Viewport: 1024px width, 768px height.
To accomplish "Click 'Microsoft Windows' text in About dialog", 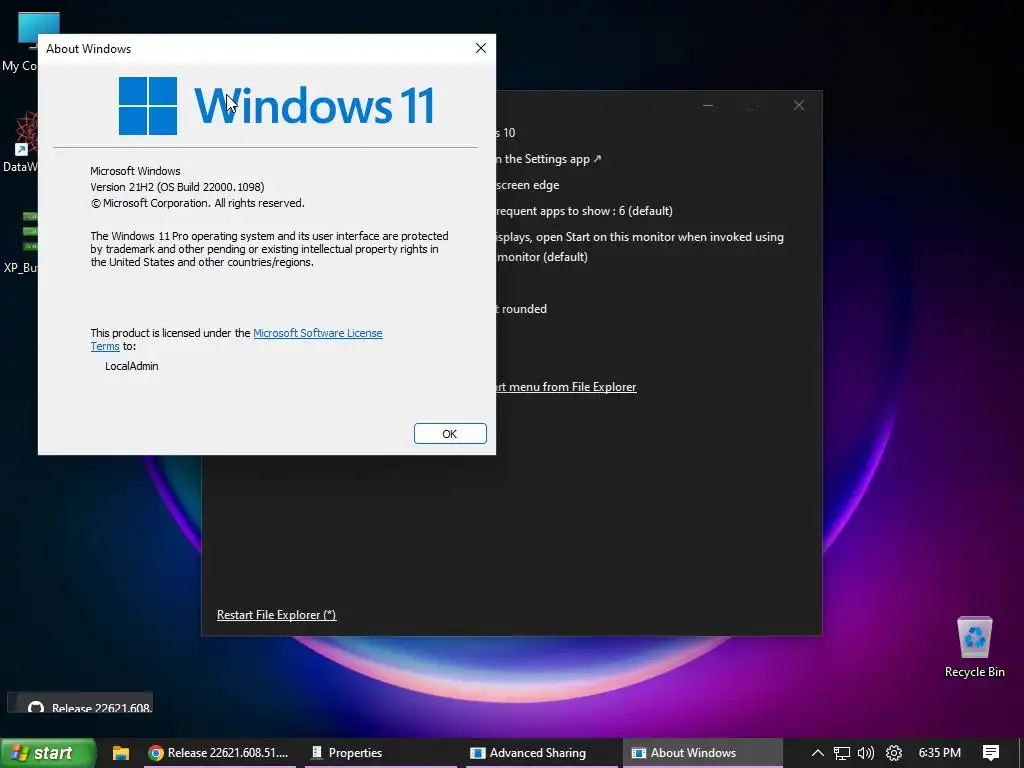I will (135, 171).
